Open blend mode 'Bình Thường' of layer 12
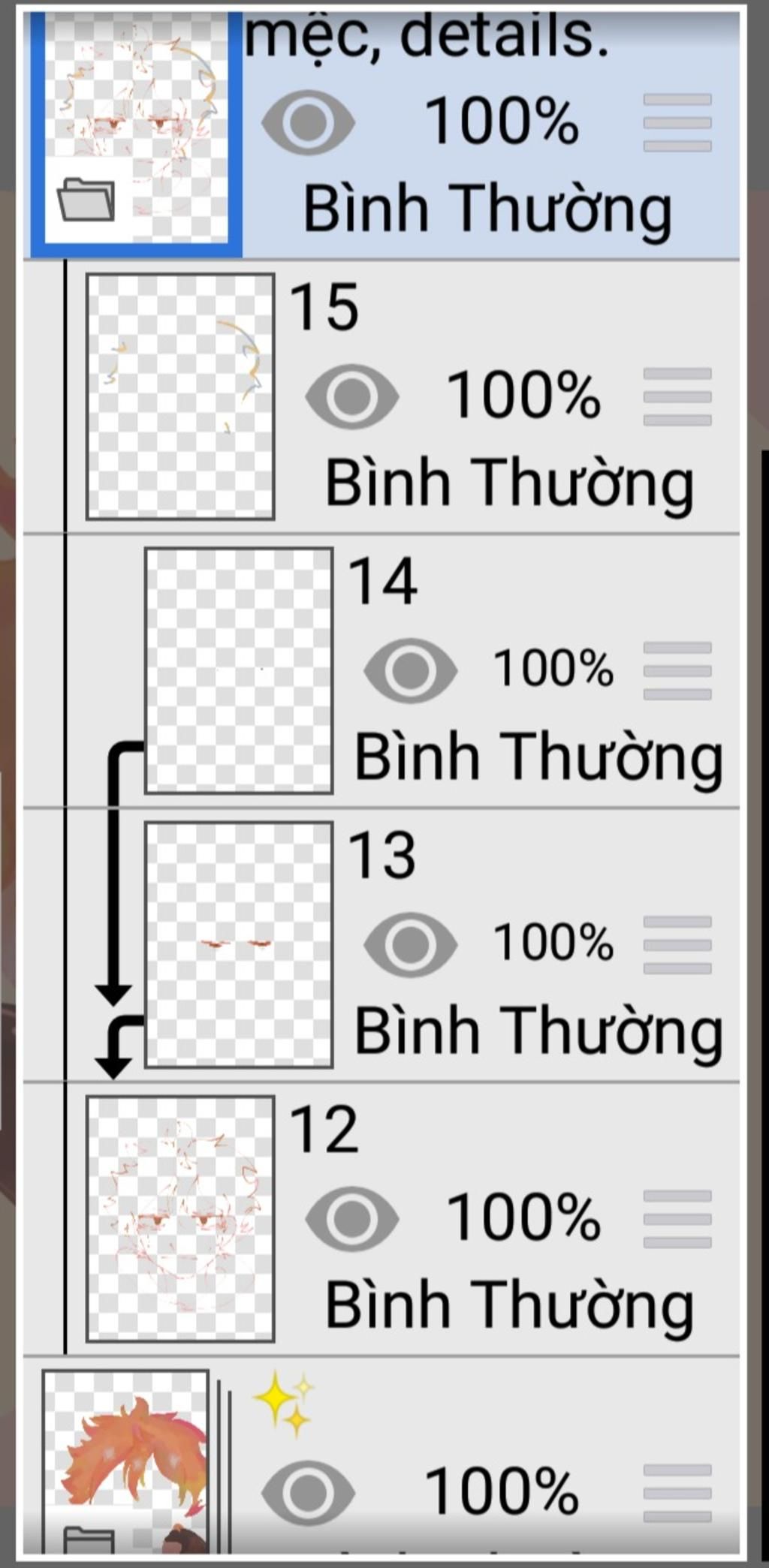The height and width of the screenshot is (1568, 769). 509,1305
